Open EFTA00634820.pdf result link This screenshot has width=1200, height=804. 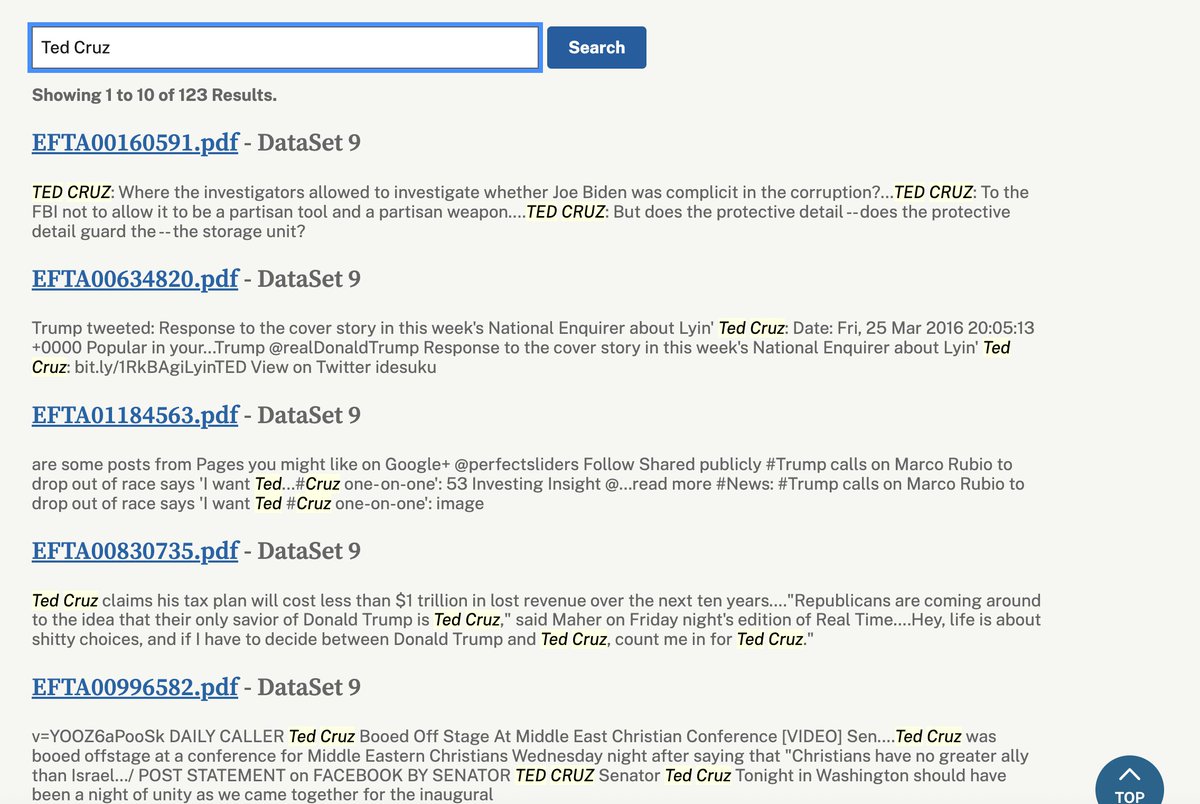pyautogui.click(x=135, y=279)
